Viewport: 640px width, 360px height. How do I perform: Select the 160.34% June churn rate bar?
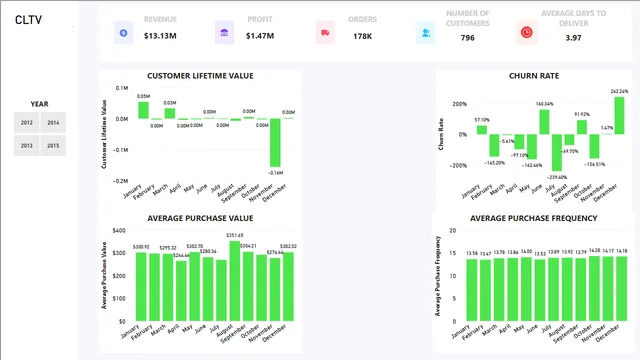pos(544,122)
